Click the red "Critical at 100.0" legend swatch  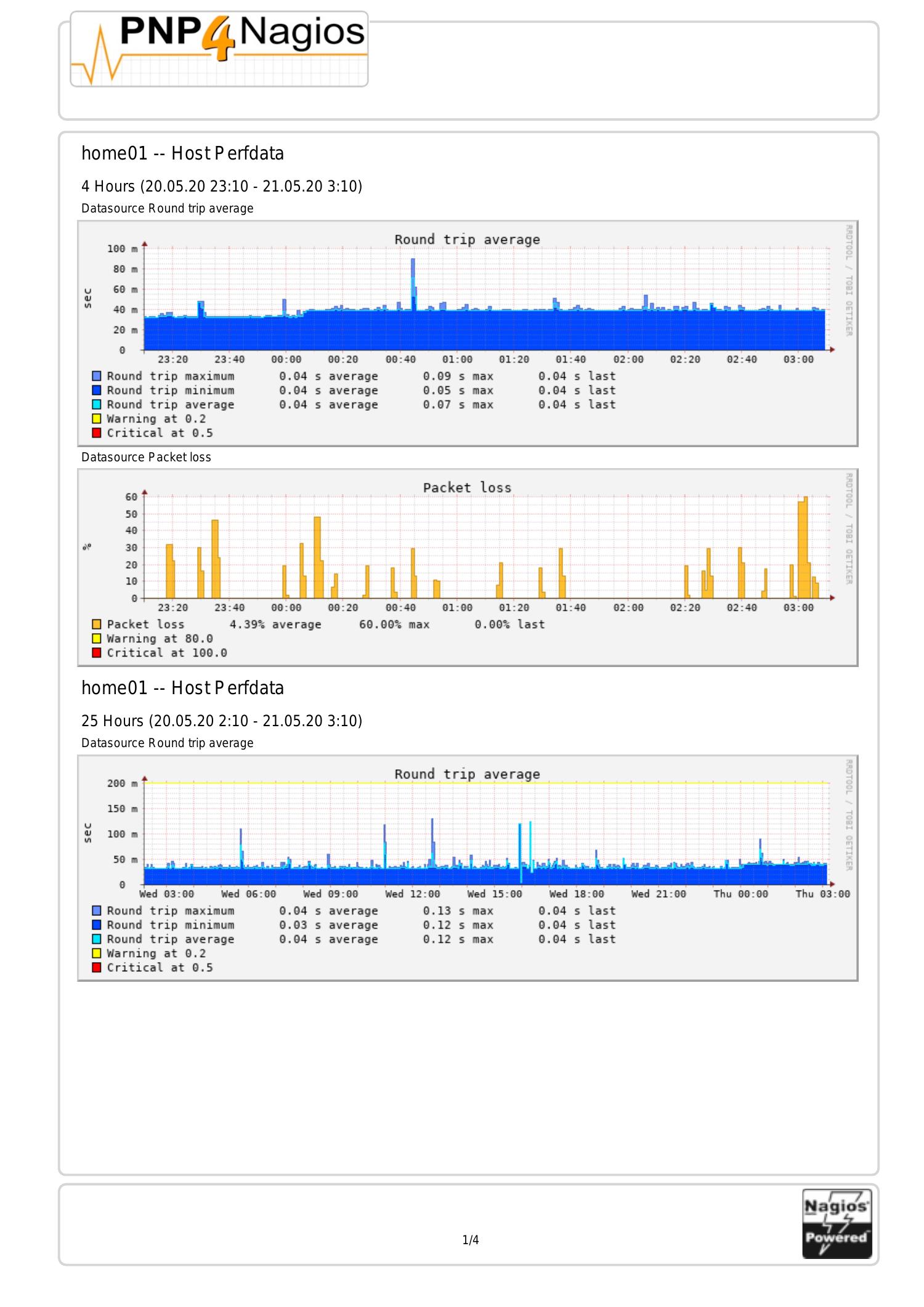96,653
